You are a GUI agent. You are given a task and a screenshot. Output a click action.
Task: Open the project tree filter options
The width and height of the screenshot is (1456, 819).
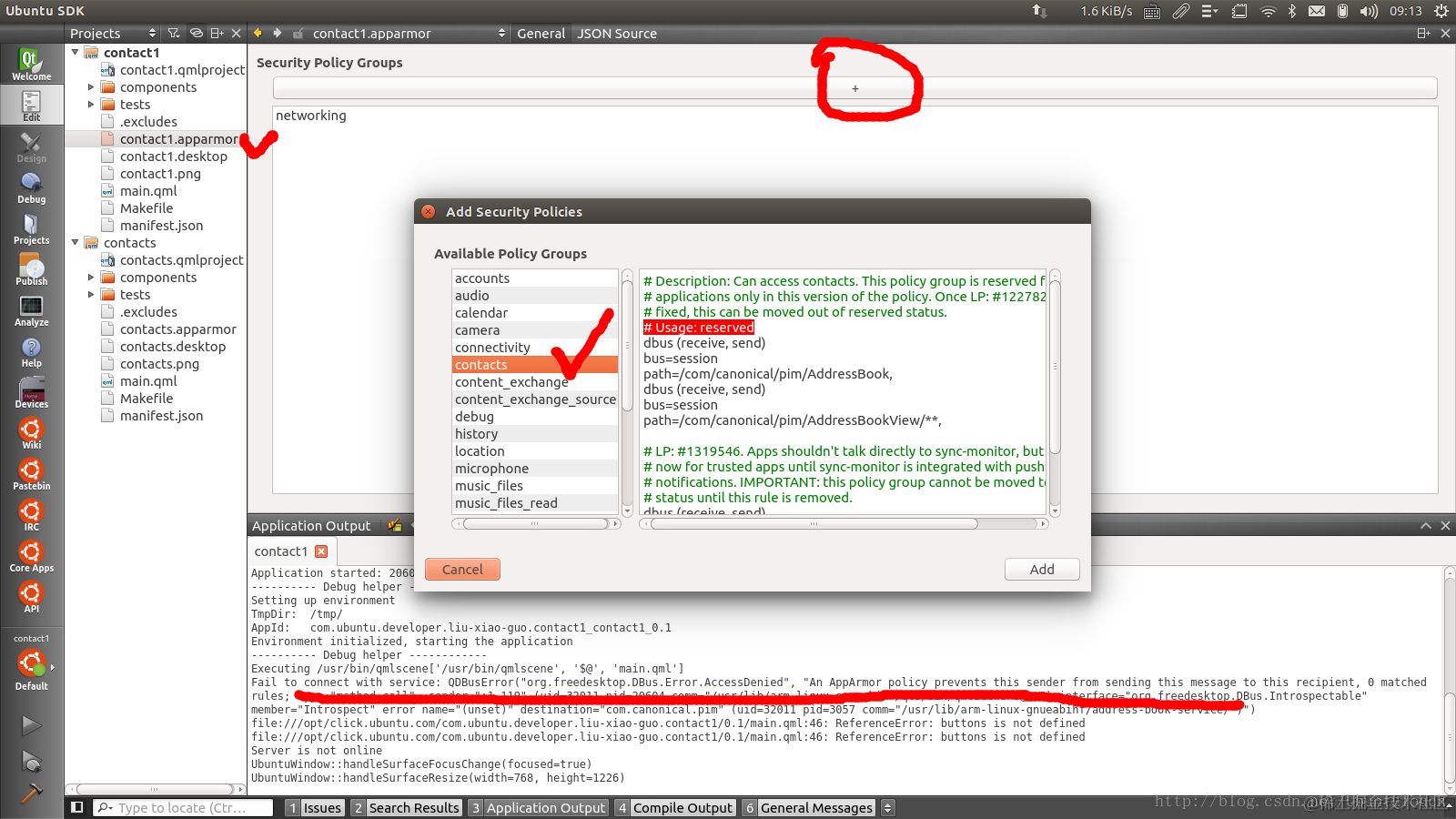[x=174, y=34]
